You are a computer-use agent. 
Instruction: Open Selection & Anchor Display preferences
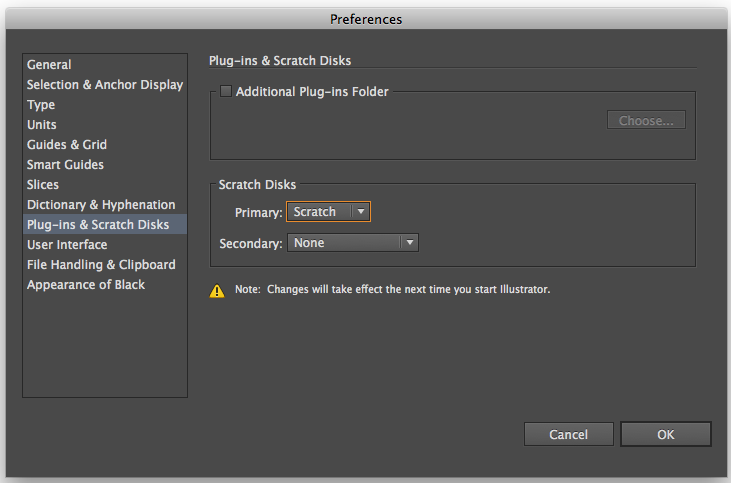tap(104, 84)
